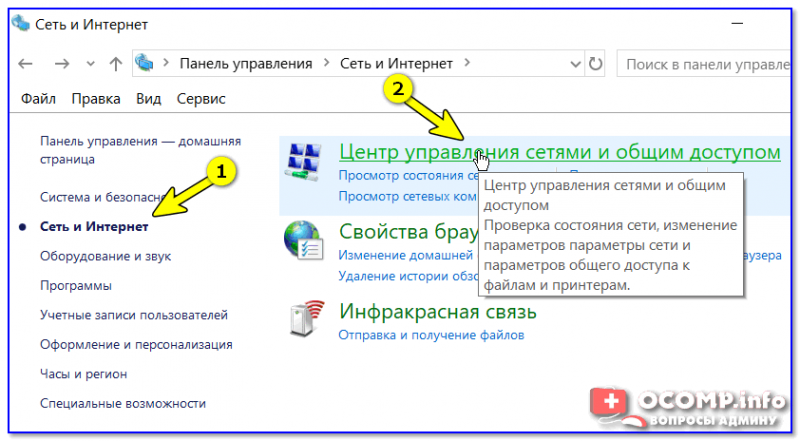Viewport: 800px width, 441px height.
Task: Expand chevron before Панель управления breadcrumb
Action: coord(166,63)
